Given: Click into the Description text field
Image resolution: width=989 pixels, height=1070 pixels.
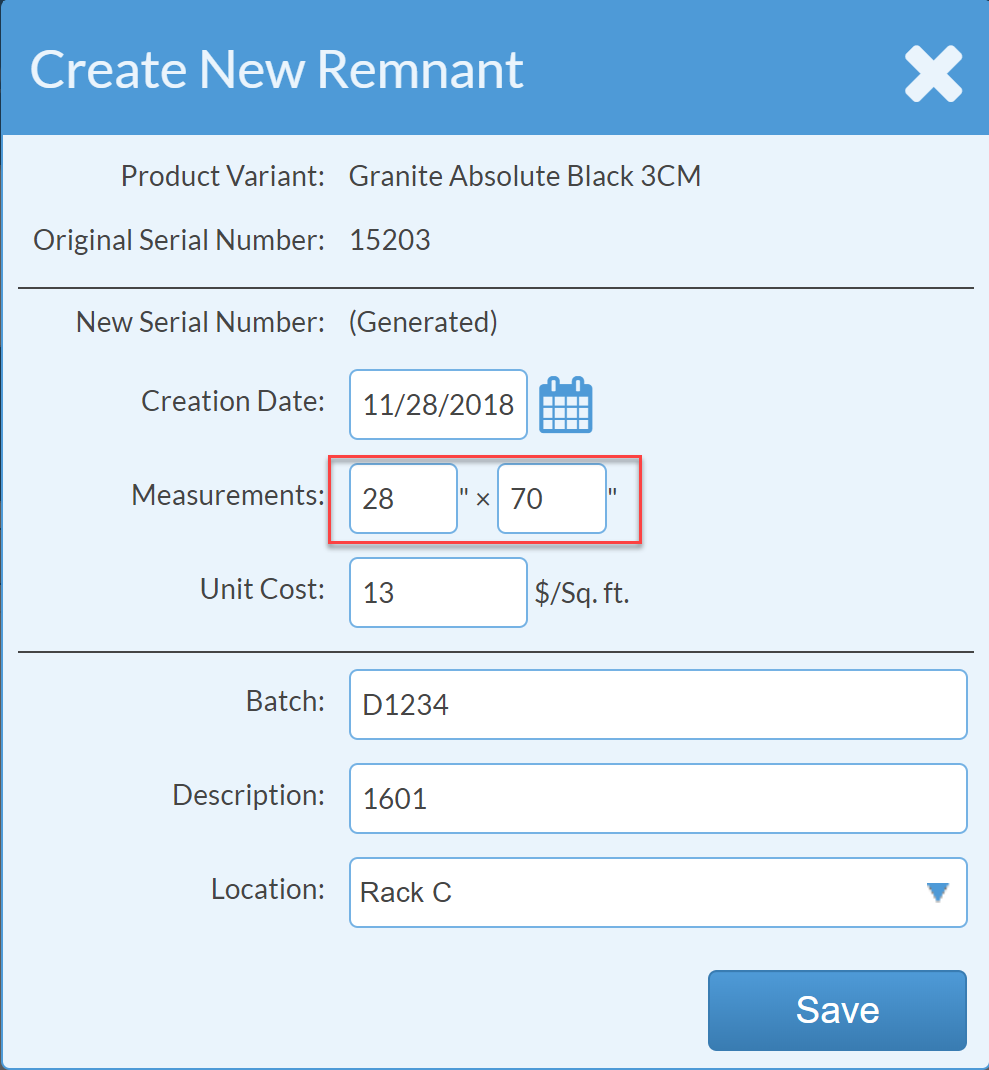Looking at the screenshot, I should coord(658,799).
